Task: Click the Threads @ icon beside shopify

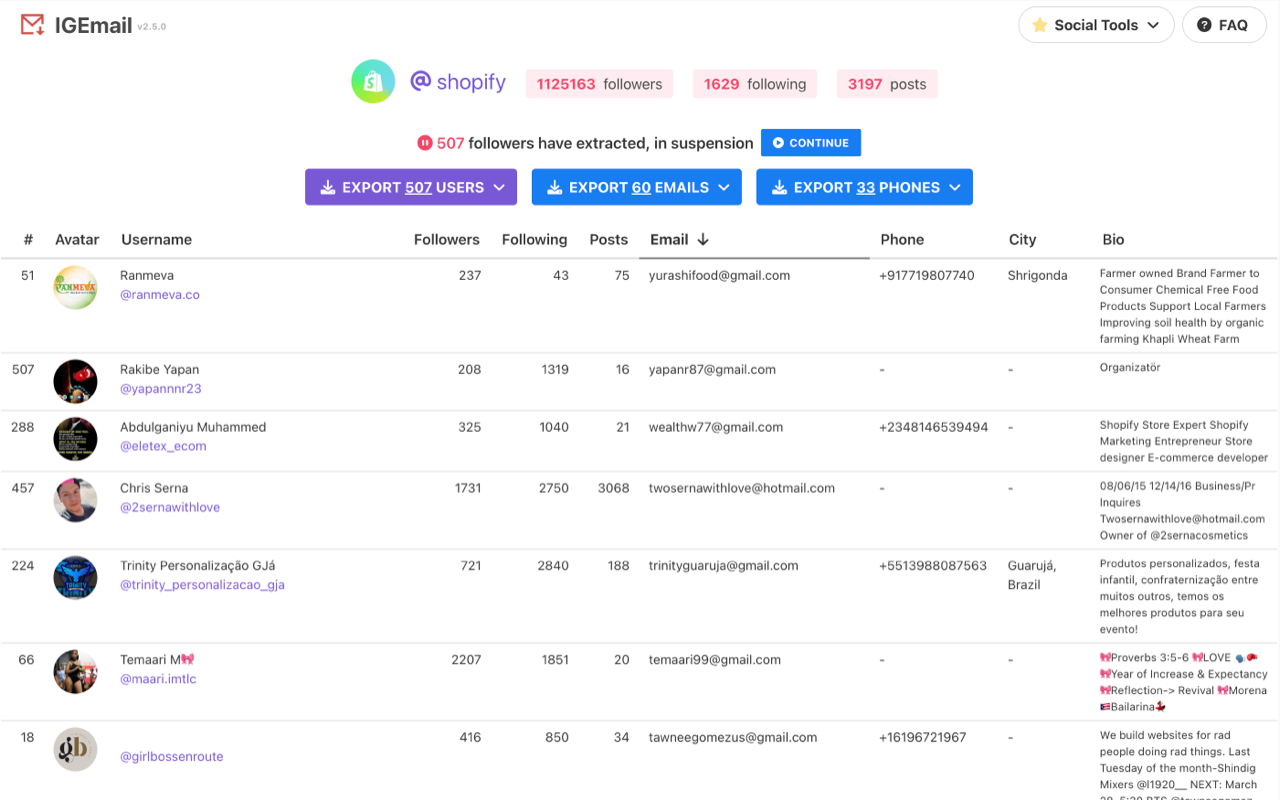Action: click(421, 81)
